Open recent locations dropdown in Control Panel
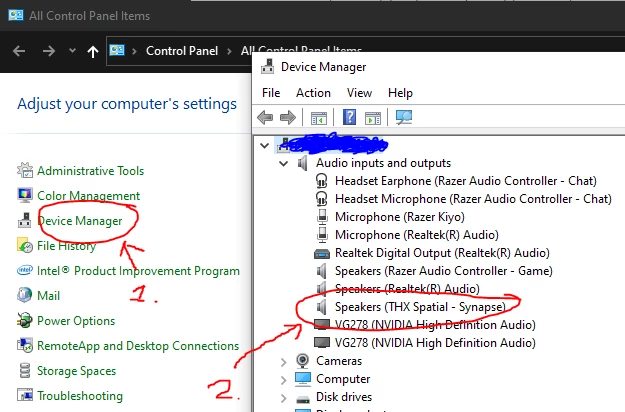 [x=72, y=51]
